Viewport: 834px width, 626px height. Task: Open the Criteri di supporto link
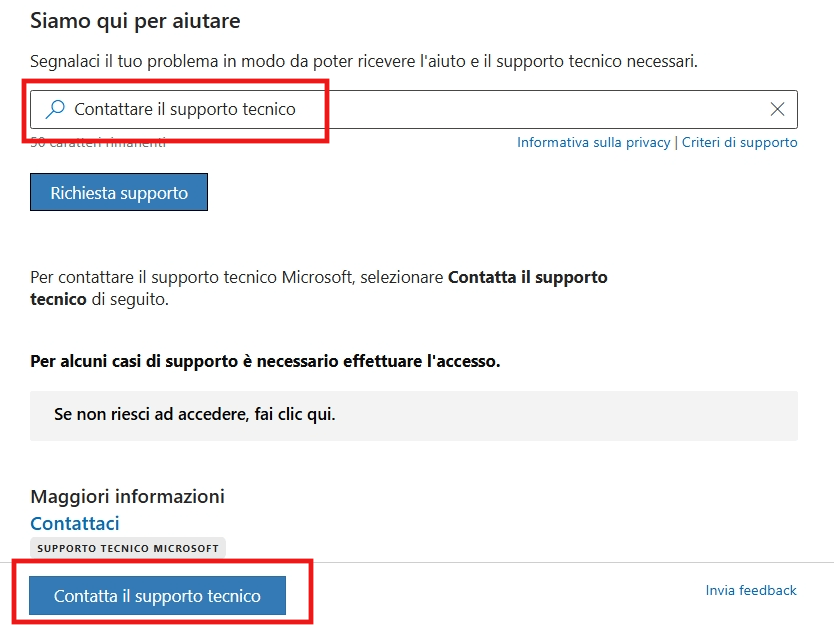point(739,143)
